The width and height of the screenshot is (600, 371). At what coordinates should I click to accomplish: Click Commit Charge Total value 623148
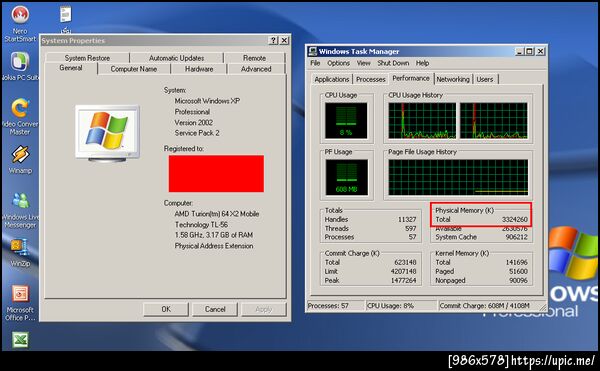coord(405,262)
